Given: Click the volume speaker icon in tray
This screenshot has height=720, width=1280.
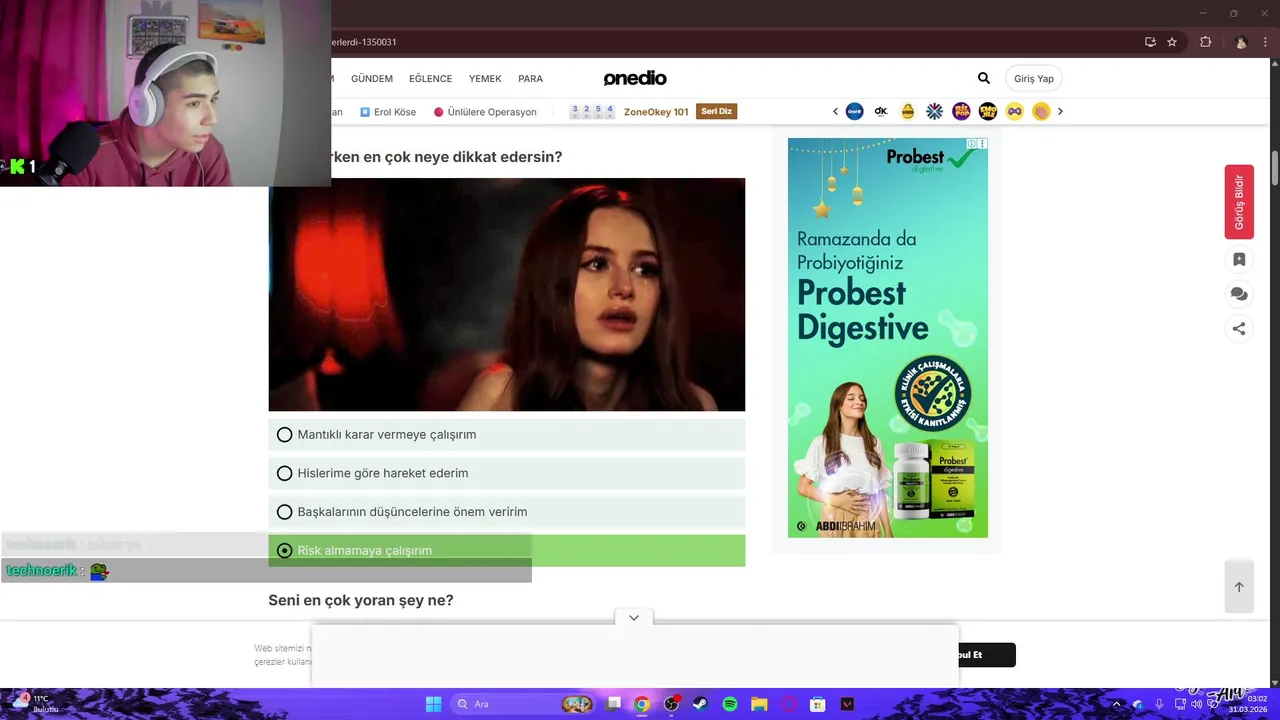Looking at the screenshot, I should click(1196, 704).
